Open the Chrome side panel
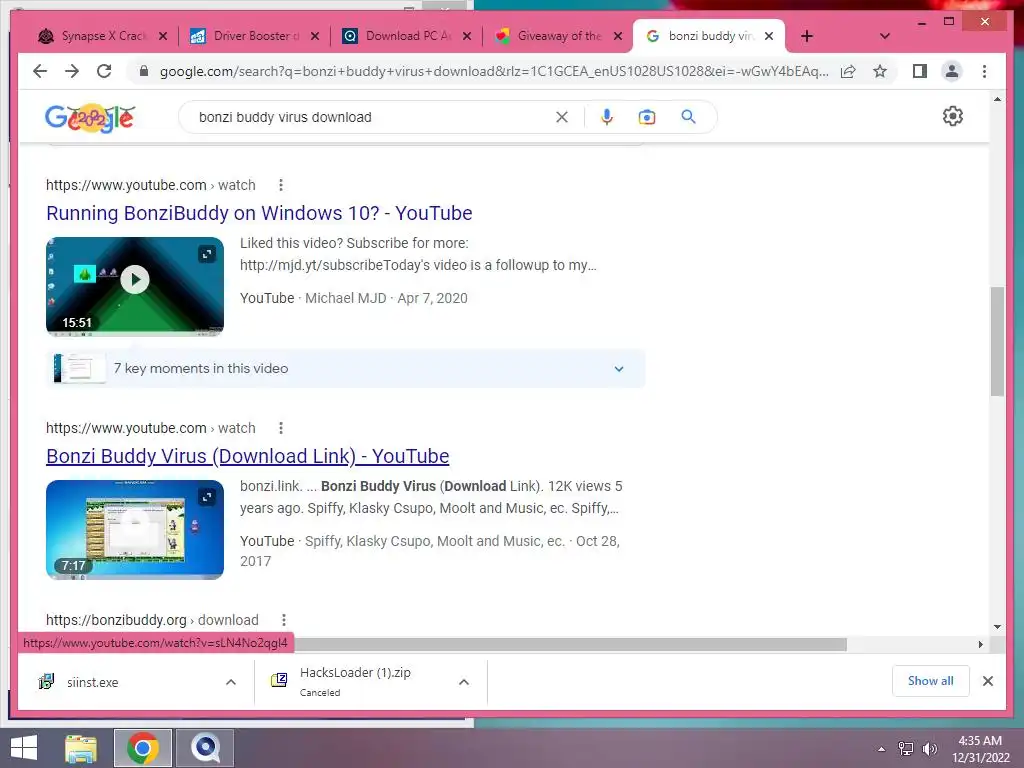 [x=920, y=71]
